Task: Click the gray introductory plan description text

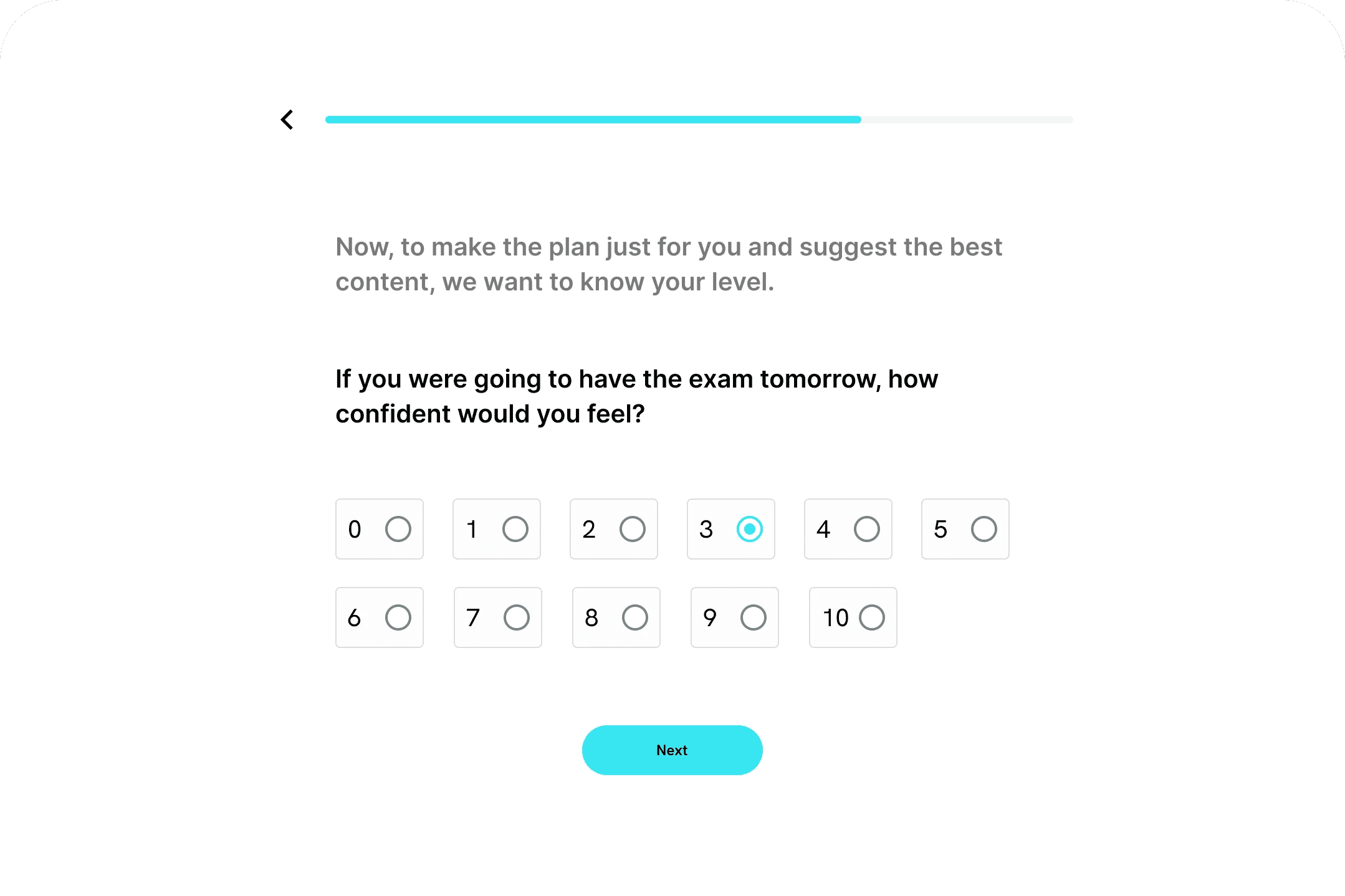Action: (x=668, y=264)
